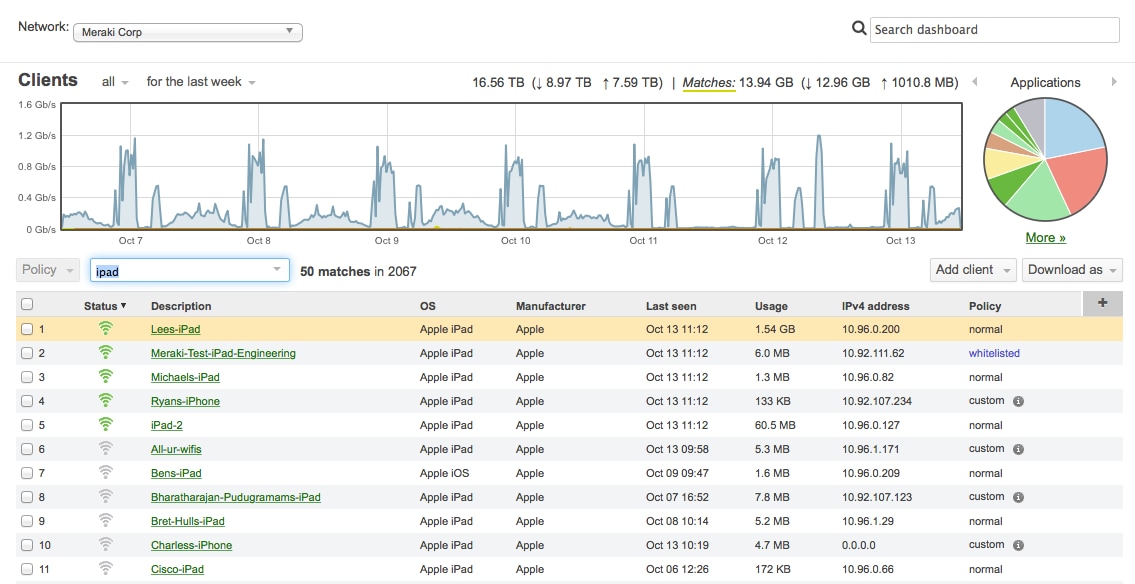Sort by the Last seen column header
The image size is (1135, 584).
pyautogui.click(x=671, y=306)
